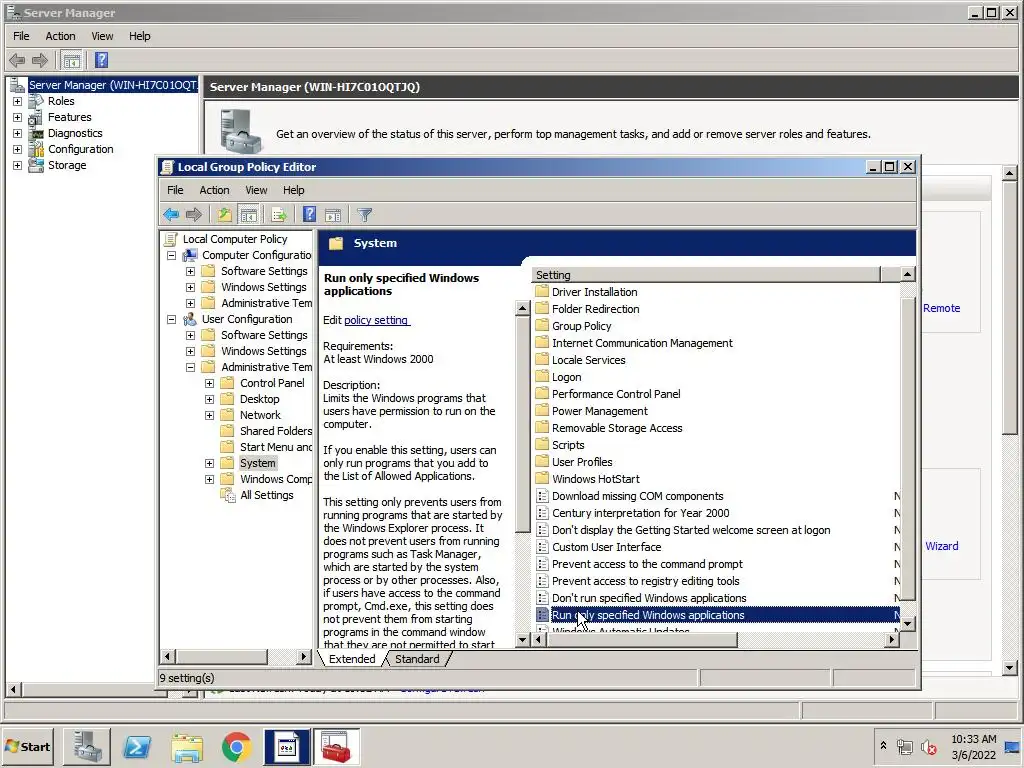The height and width of the screenshot is (768, 1024).
Task: Open Action menu in Group Policy Editor
Action: [x=214, y=190]
